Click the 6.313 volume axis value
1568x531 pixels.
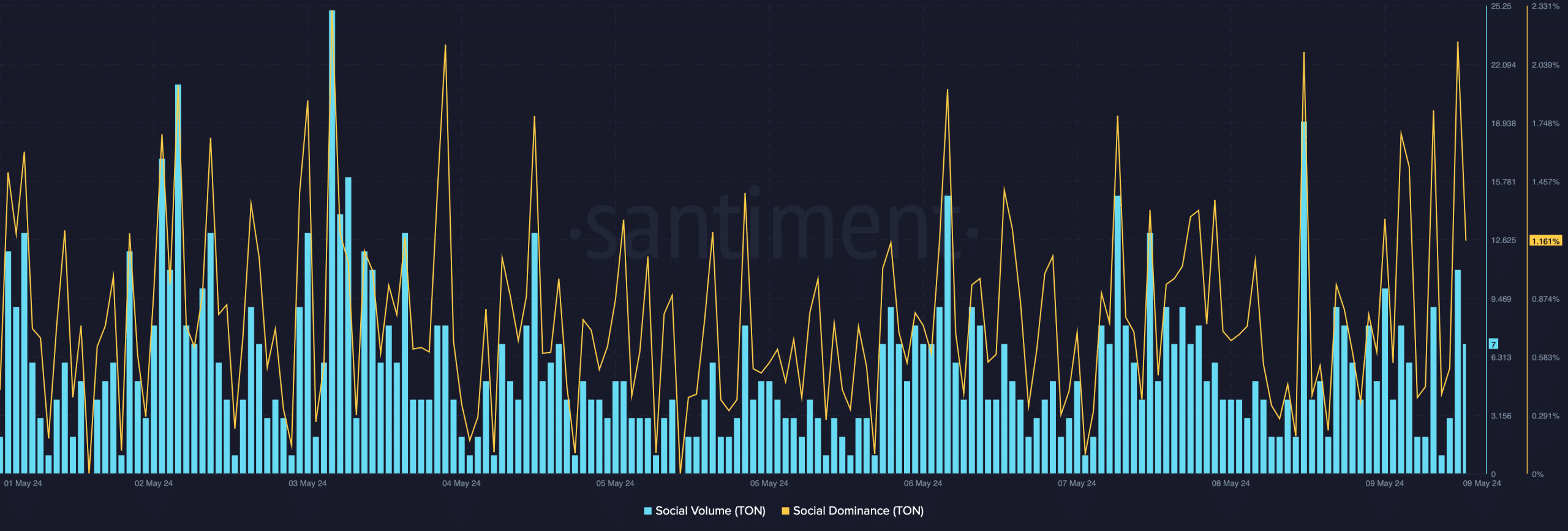[1501, 357]
